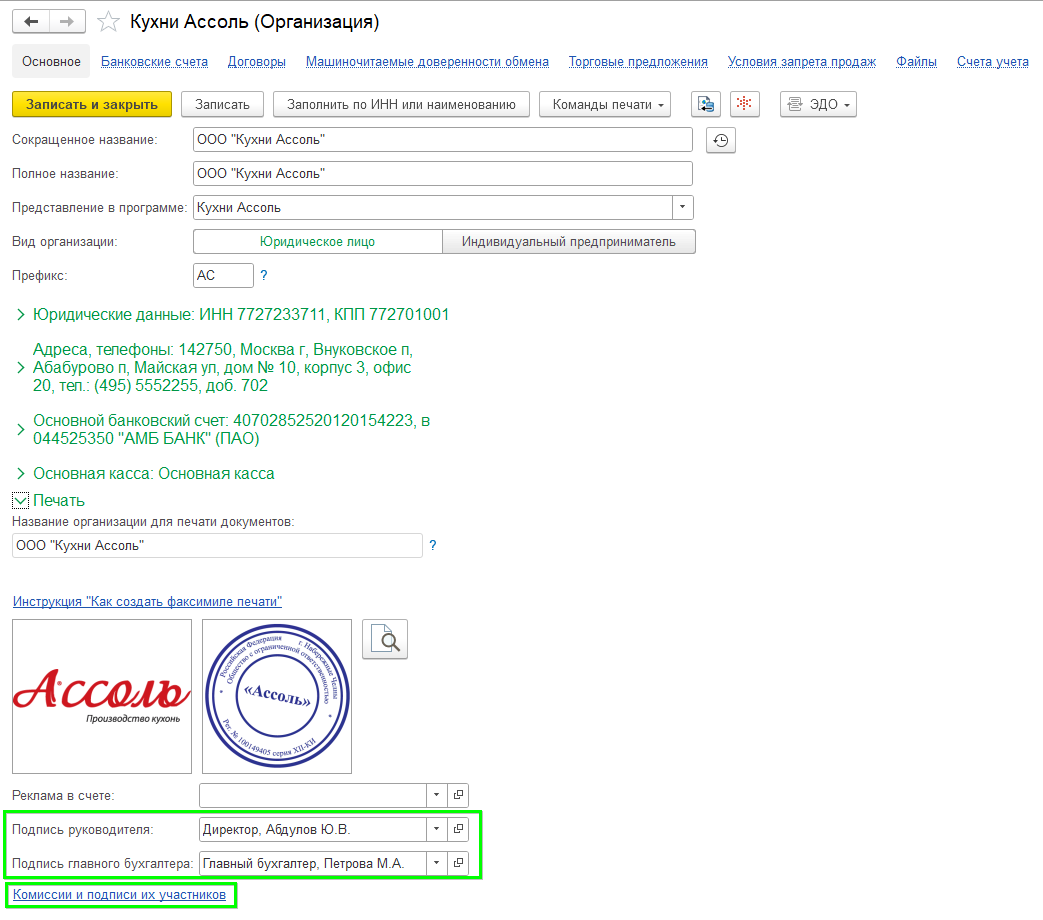Go back with the left arrow button

click(31, 22)
